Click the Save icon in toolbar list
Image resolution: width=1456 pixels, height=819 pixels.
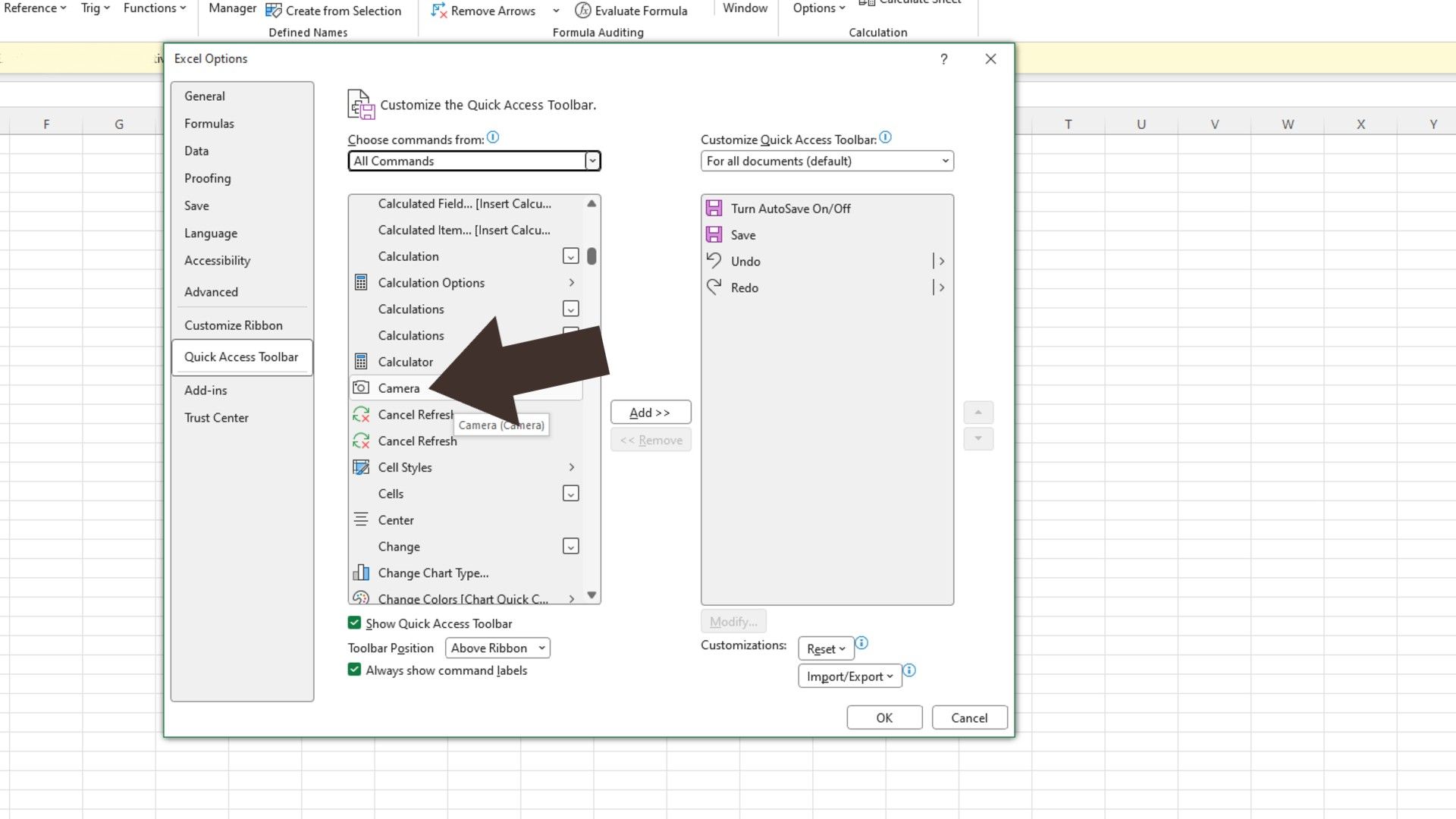(714, 234)
